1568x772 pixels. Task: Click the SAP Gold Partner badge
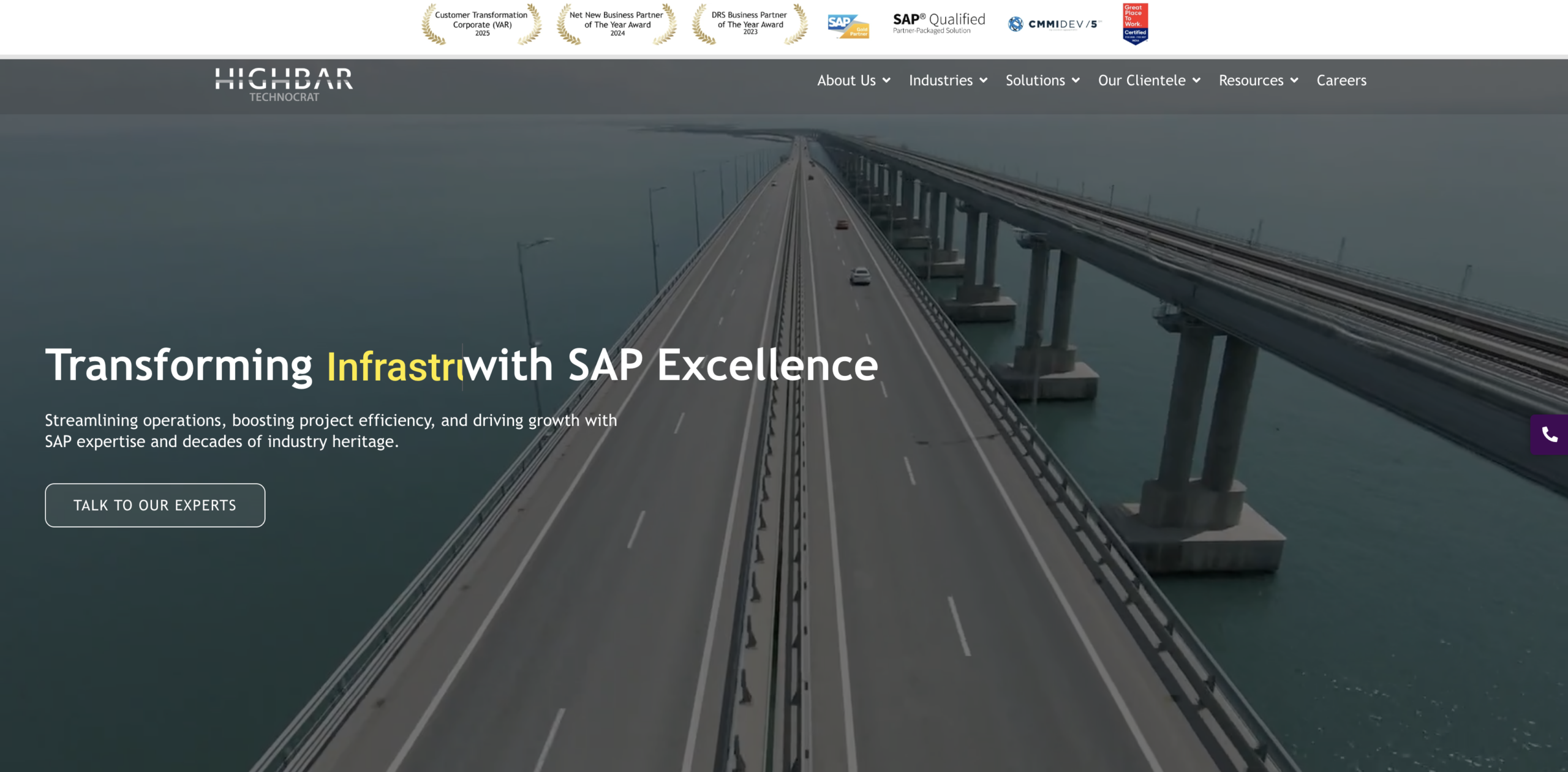(x=848, y=26)
